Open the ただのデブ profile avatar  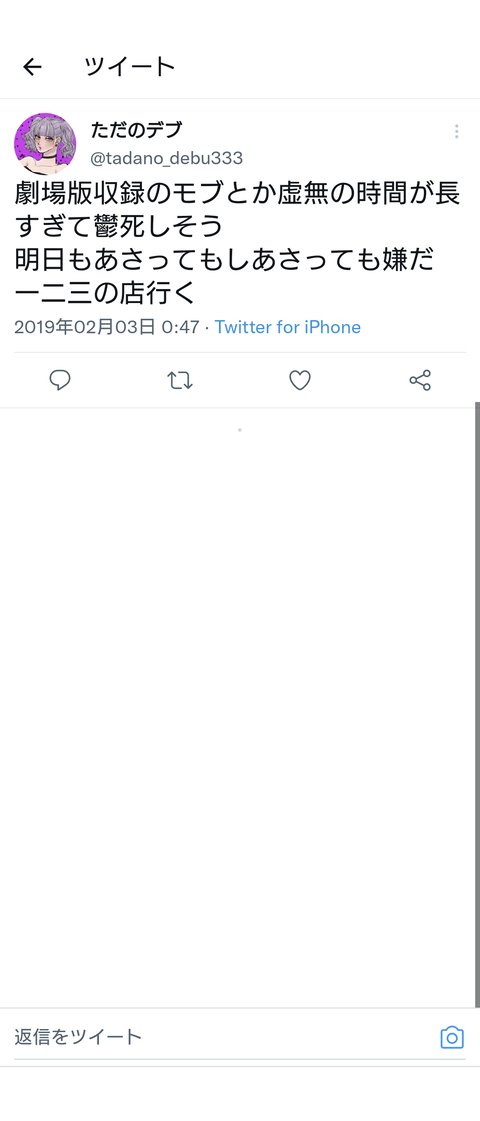(x=45, y=144)
